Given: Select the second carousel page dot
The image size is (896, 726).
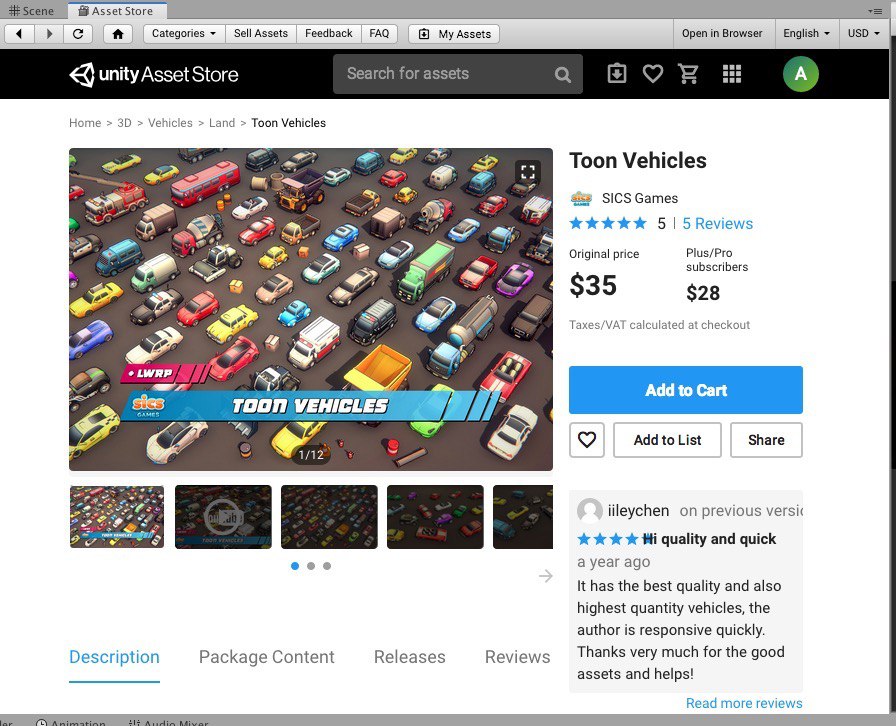Looking at the screenshot, I should pos(311,566).
